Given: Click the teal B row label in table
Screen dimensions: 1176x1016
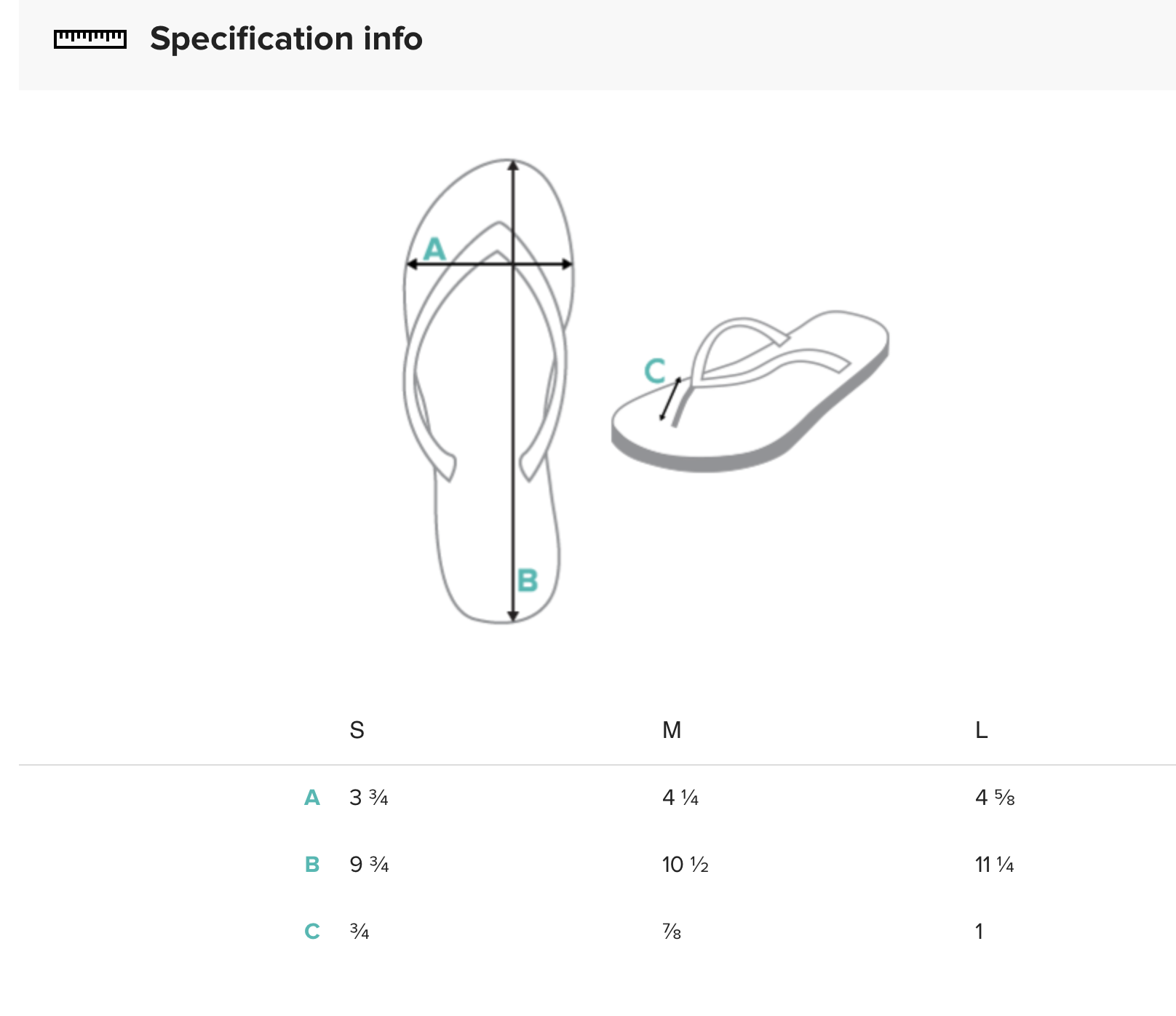Looking at the screenshot, I should click(312, 865).
